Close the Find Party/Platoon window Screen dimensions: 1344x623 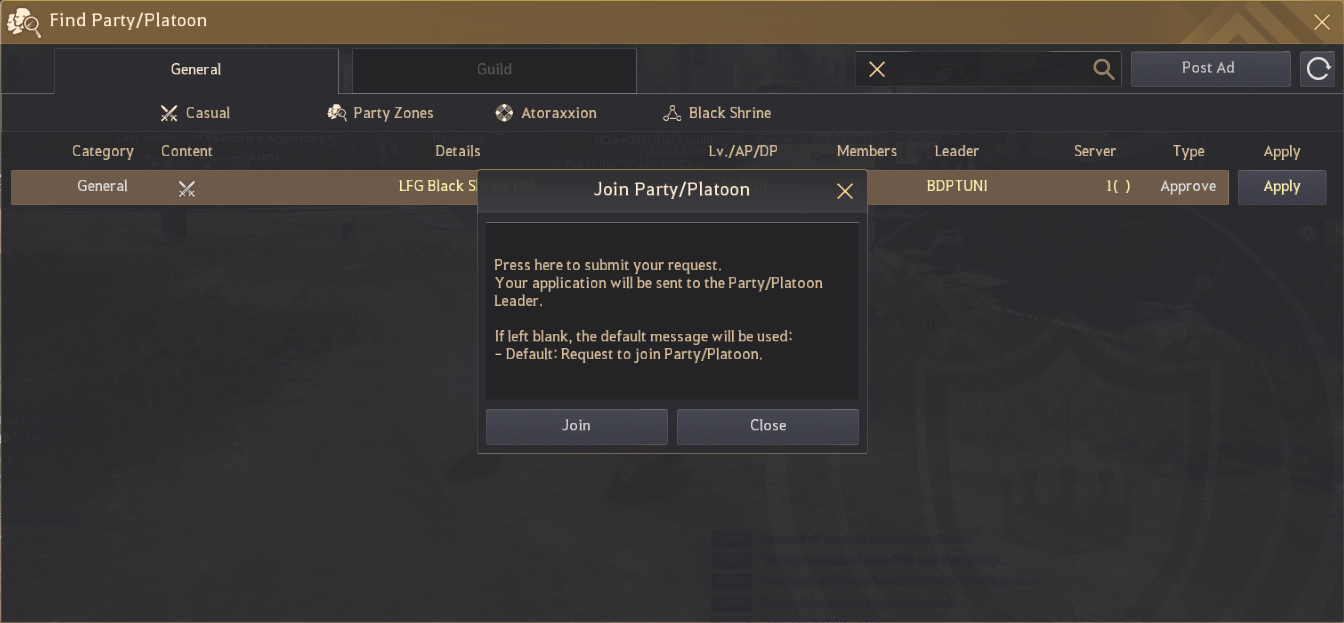point(1321,22)
